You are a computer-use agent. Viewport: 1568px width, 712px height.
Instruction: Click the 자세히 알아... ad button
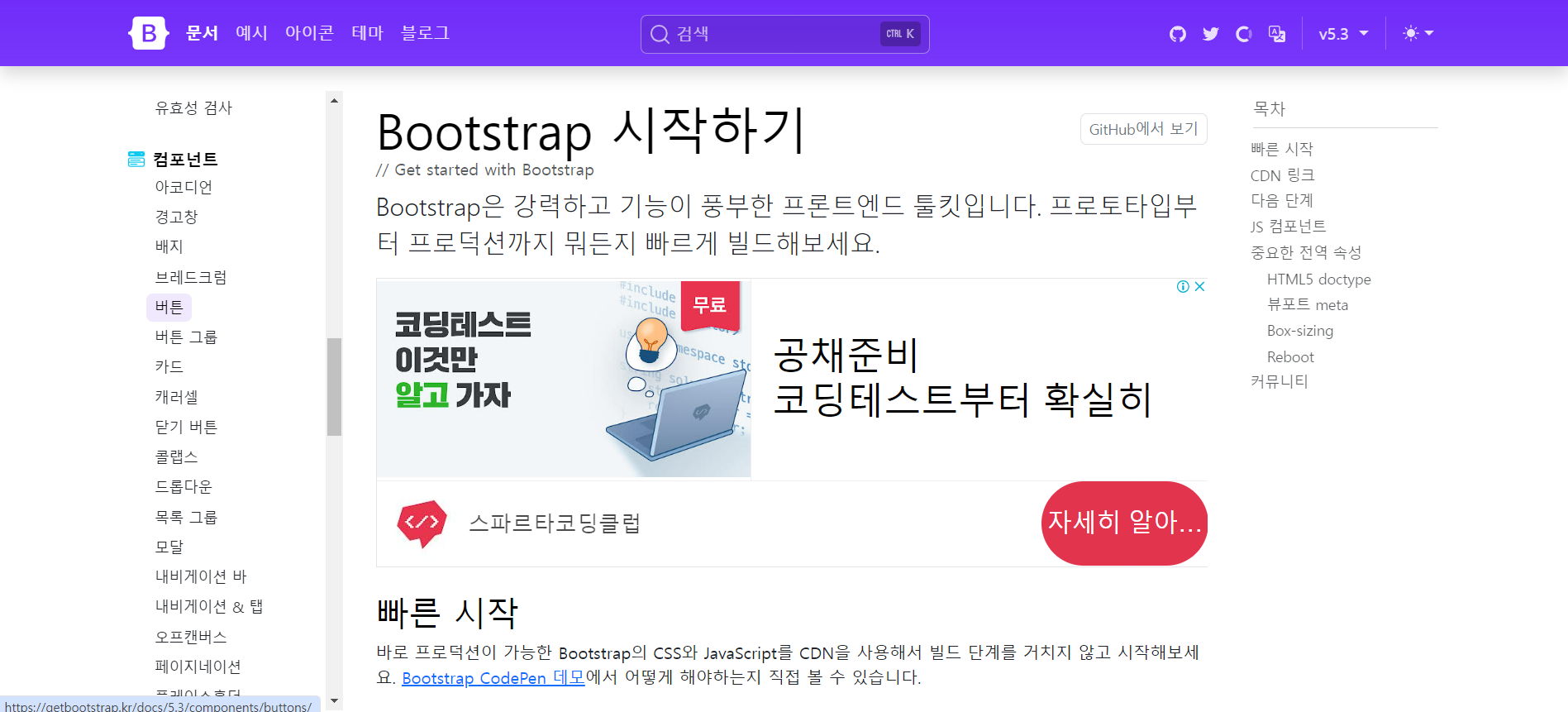tap(1124, 523)
